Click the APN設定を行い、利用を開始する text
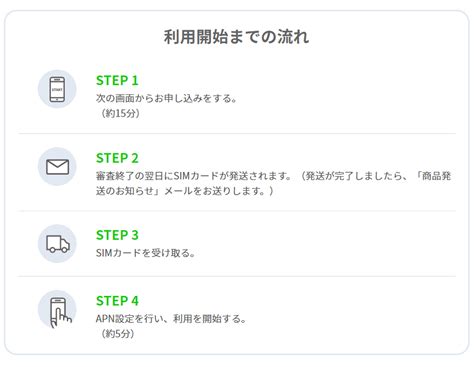The height and width of the screenshot is (367, 474). 171,319
